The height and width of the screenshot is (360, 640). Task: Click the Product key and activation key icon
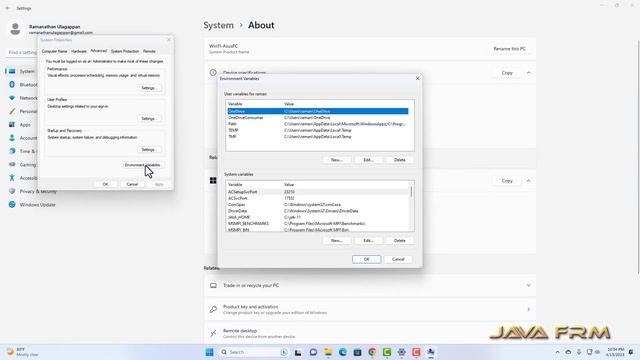click(x=213, y=309)
